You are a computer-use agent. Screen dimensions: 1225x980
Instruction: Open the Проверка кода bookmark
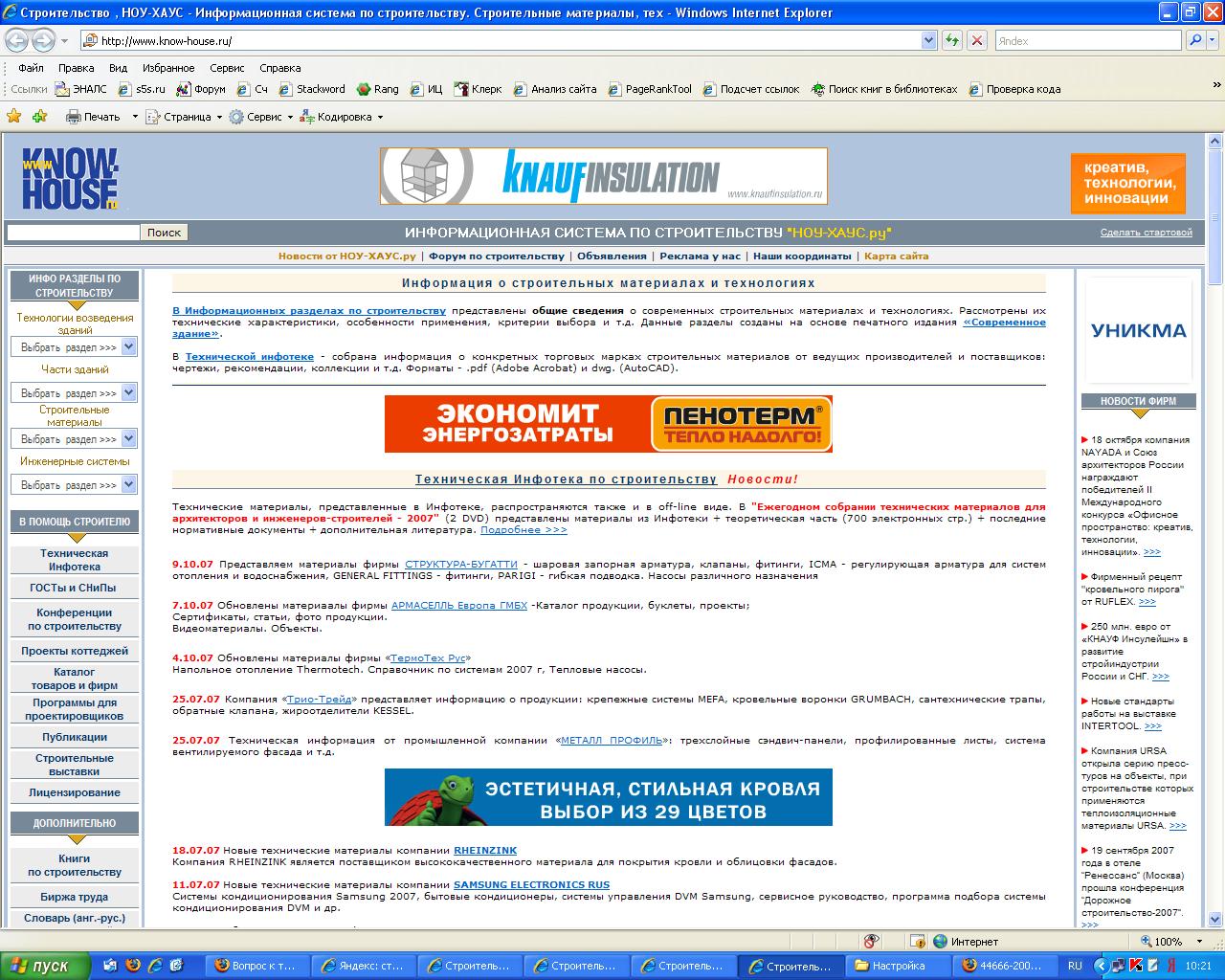(x=1014, y=89)
